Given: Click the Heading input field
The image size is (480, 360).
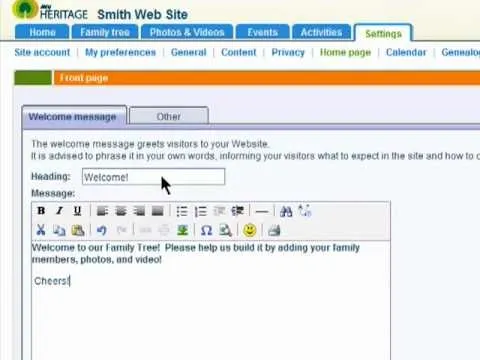Looking at the screenshot, I should [154, 177].
